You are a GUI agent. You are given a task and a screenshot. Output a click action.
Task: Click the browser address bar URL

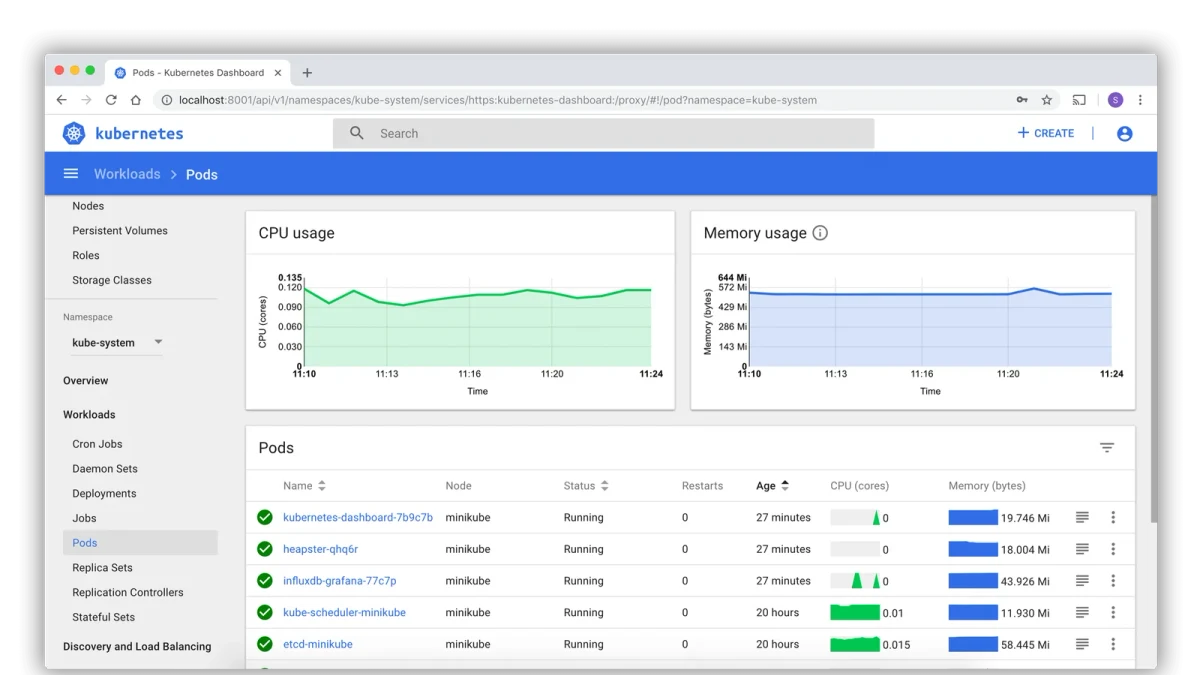point(498,100)
